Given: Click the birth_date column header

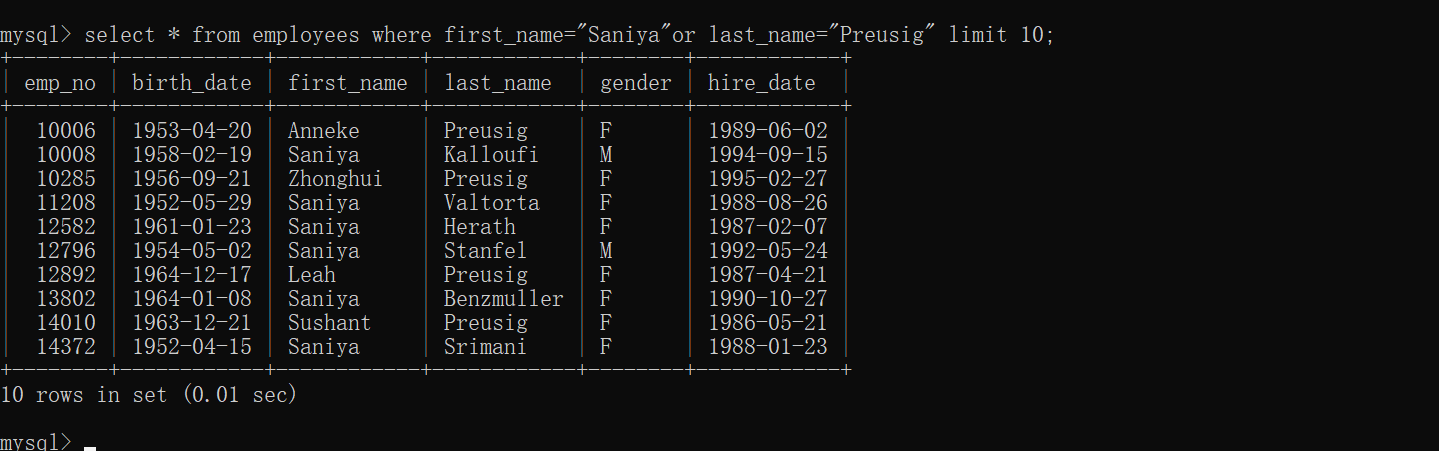Looking at the screenshot, I should (x=192, y=83).
